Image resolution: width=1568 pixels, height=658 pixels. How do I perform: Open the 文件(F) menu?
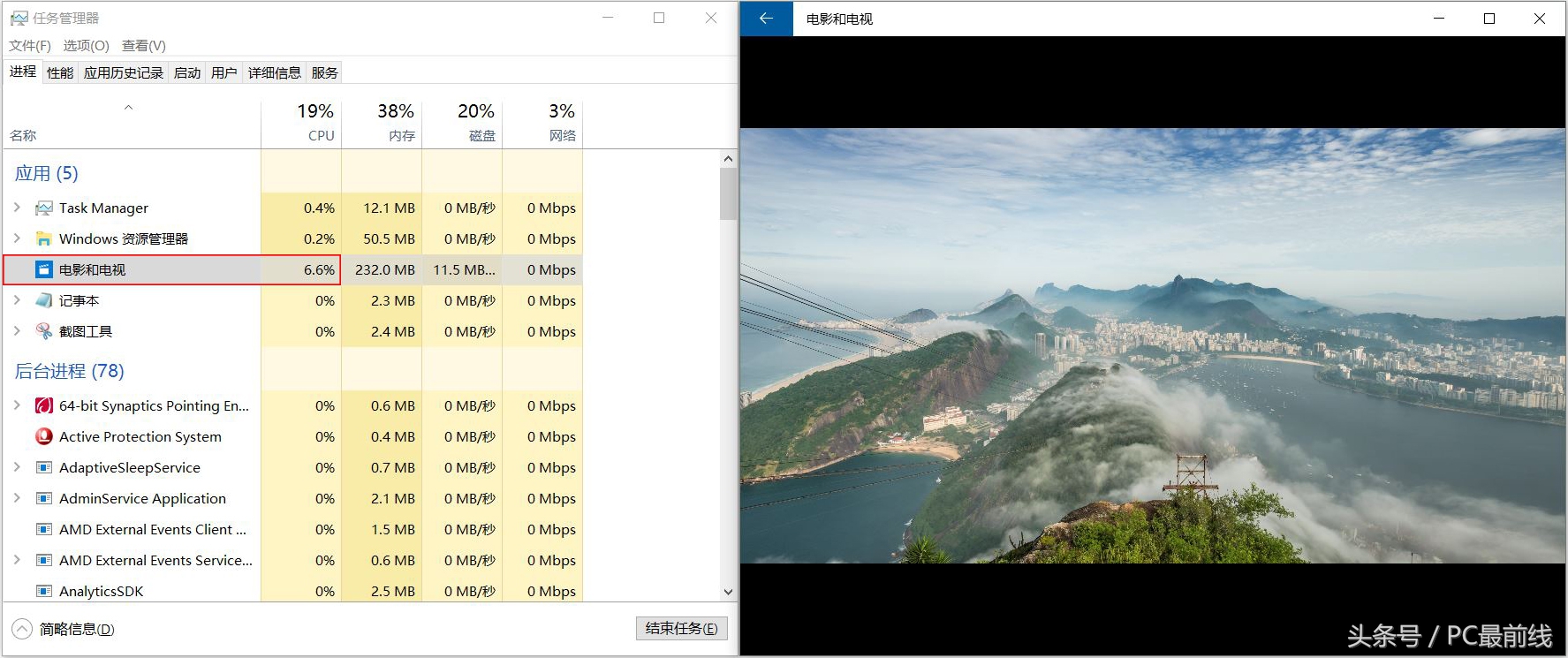[x=30, y=46]
